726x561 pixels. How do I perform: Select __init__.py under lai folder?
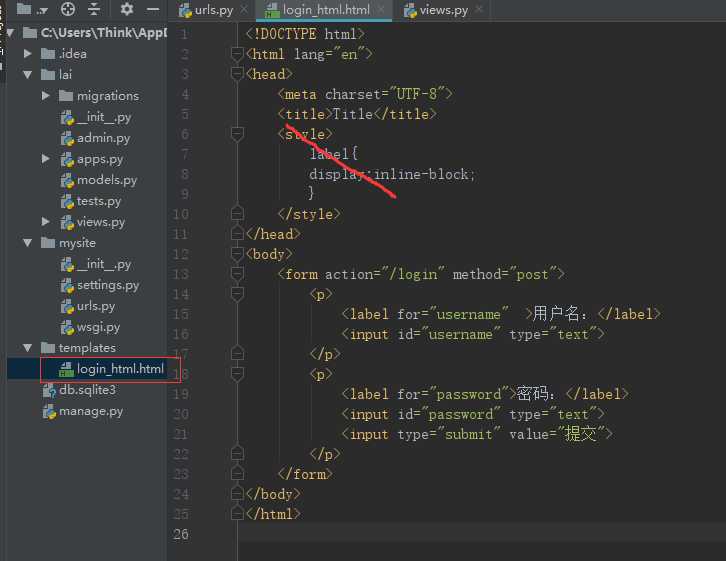click(x=96, y=117)
